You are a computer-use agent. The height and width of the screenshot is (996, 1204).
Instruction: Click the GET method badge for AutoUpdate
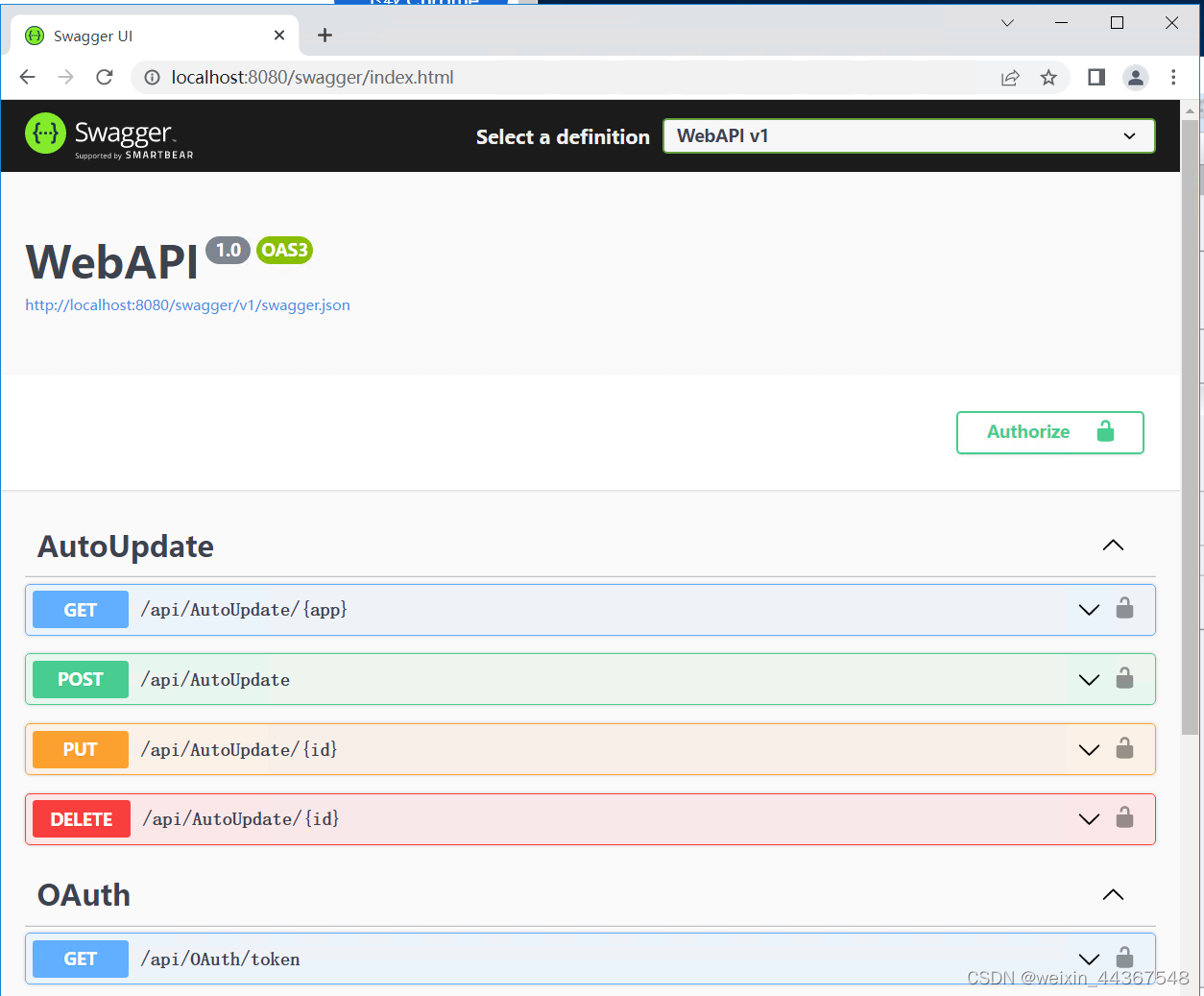pyautogui.click(x=81, y=610)
